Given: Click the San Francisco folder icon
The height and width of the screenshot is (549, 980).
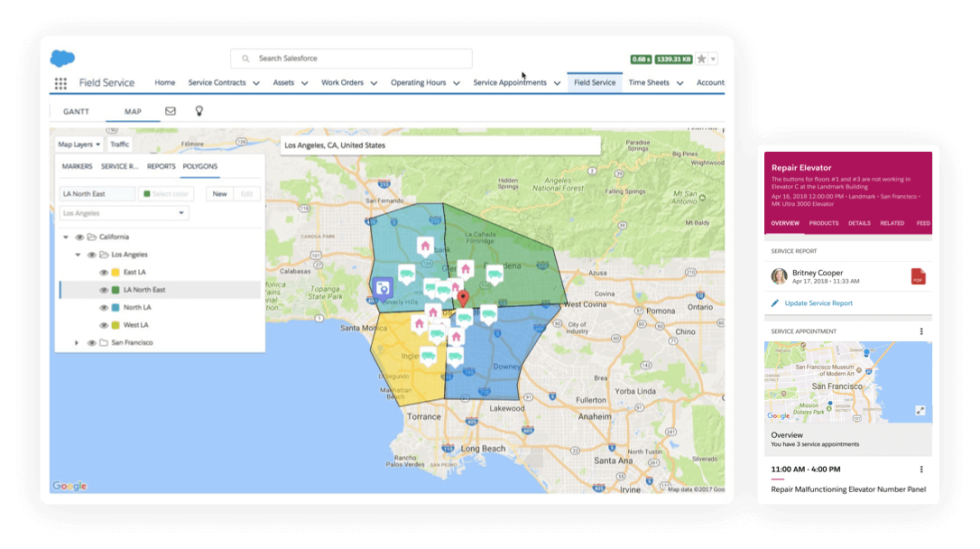Looking at the screenshot, I should 104,343.
